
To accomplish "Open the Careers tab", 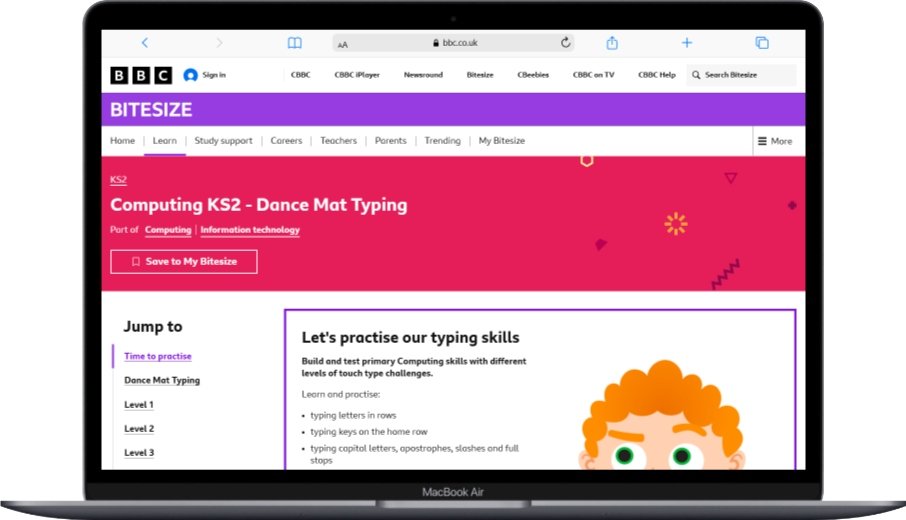I will [286, 140].
